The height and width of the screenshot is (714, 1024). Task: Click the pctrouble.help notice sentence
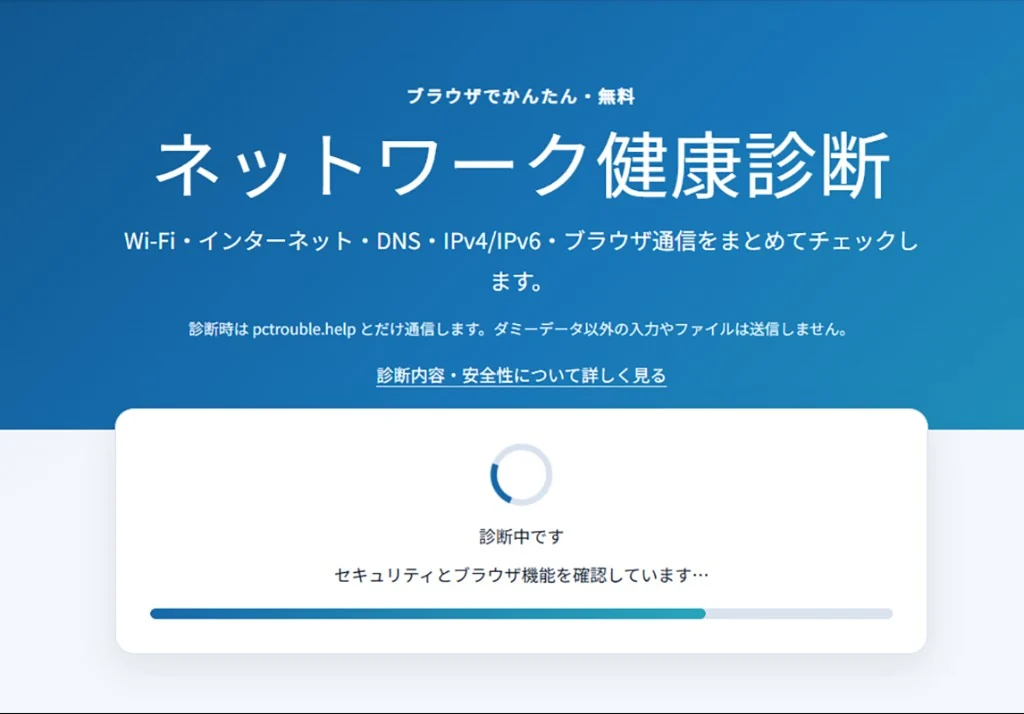pyautogui.click(x=519, y=329)
